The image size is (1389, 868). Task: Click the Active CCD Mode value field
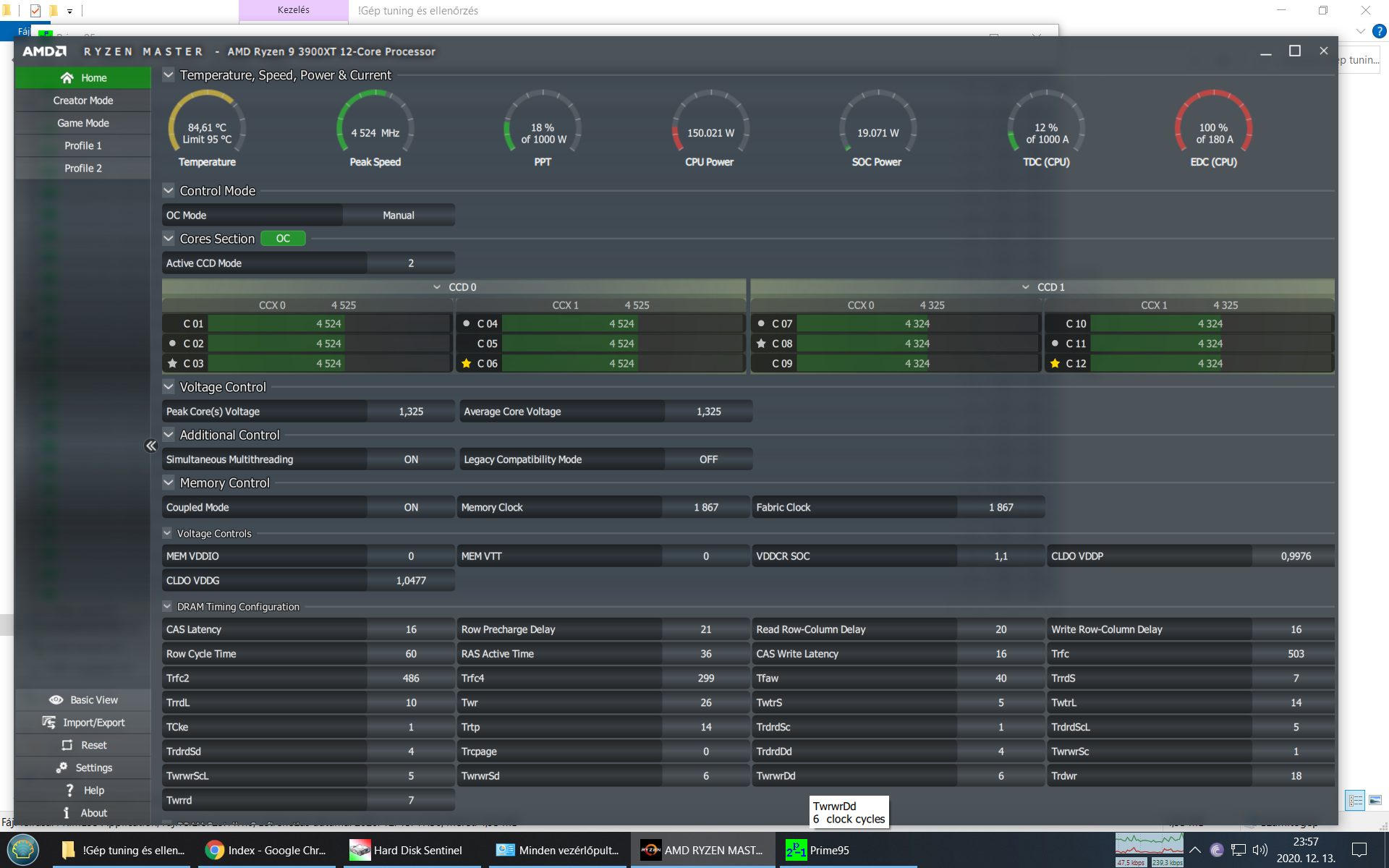pyautogui.click(x=411, y=263)
